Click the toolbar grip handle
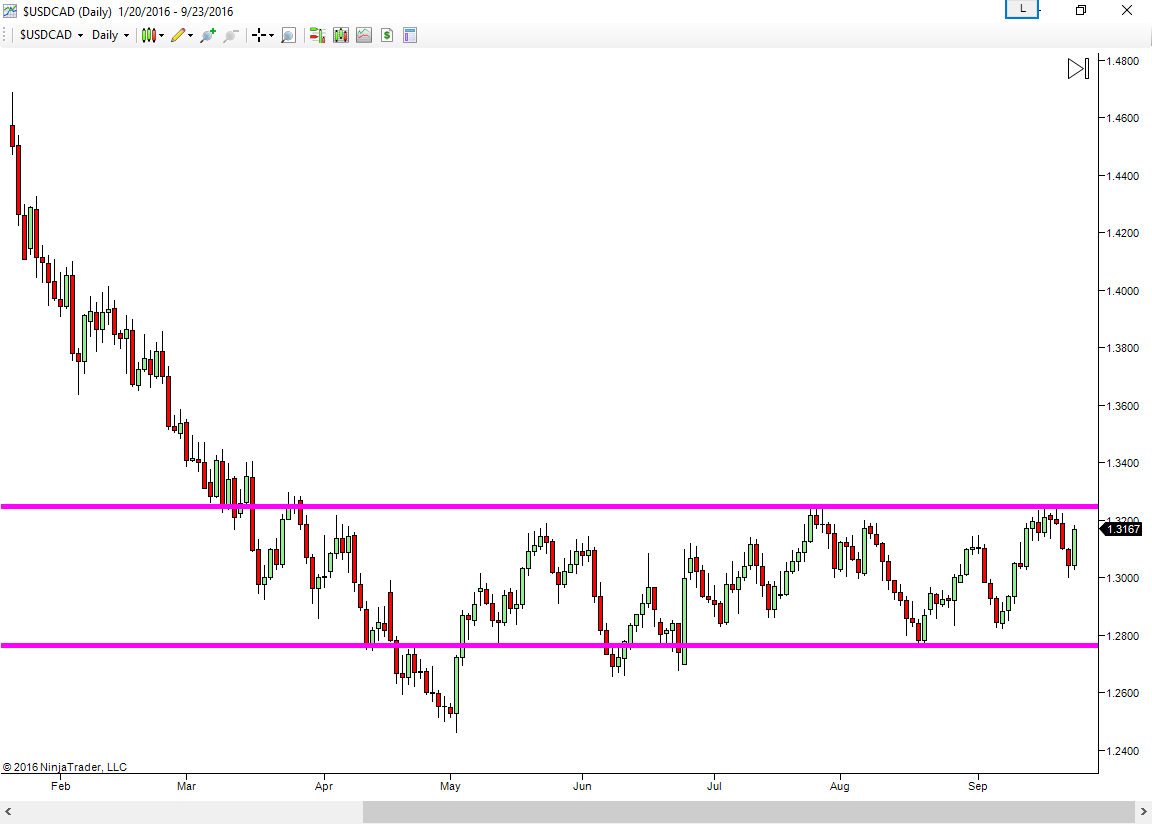This screenshot has width=1152, height=824. pos(6,35)
